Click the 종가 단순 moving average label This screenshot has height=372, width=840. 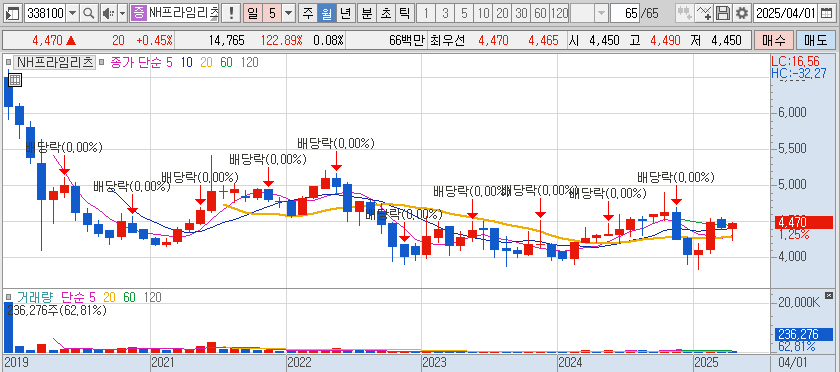pos(136,62)
